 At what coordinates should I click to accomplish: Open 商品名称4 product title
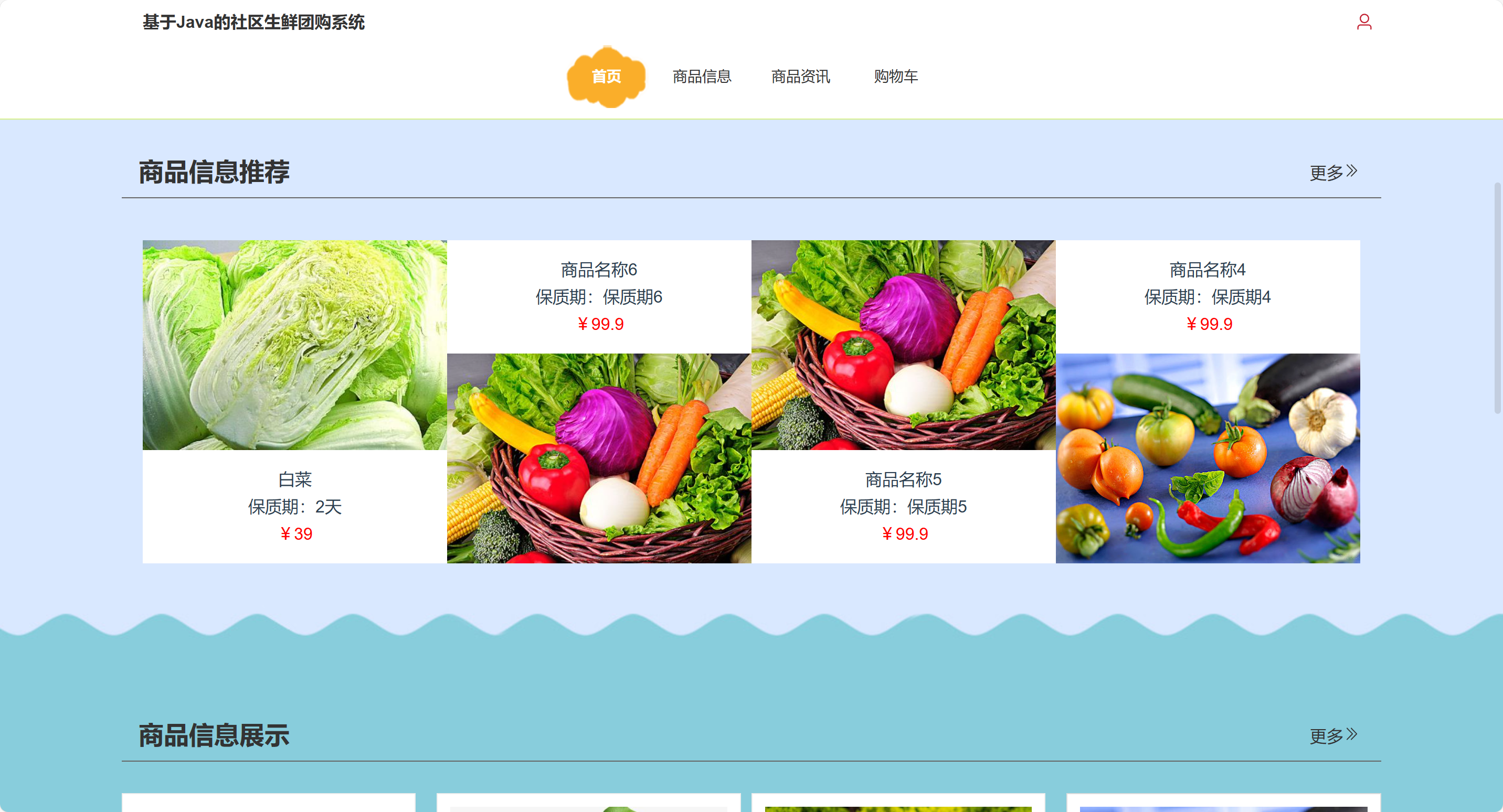click(x=1207, y=270)
